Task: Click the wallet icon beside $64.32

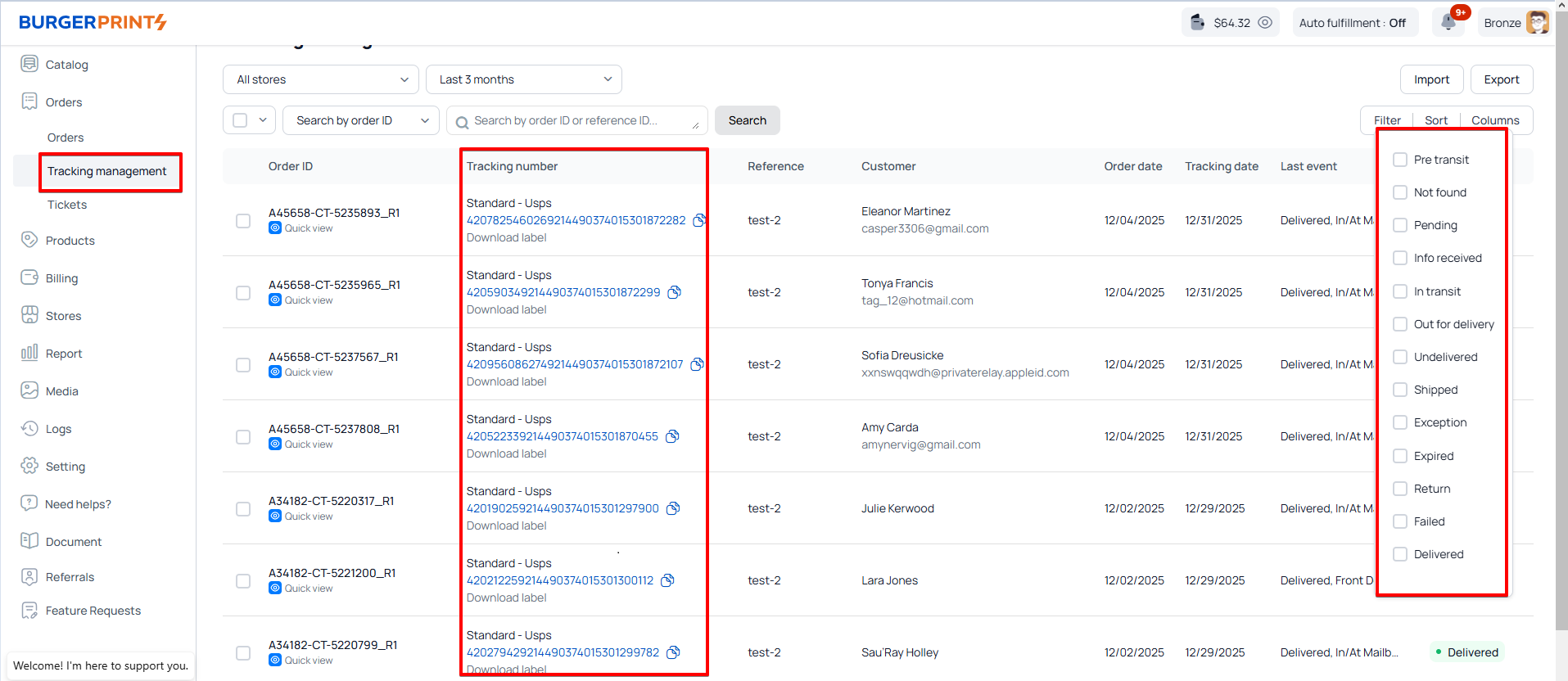Action: coord(1198,22)
